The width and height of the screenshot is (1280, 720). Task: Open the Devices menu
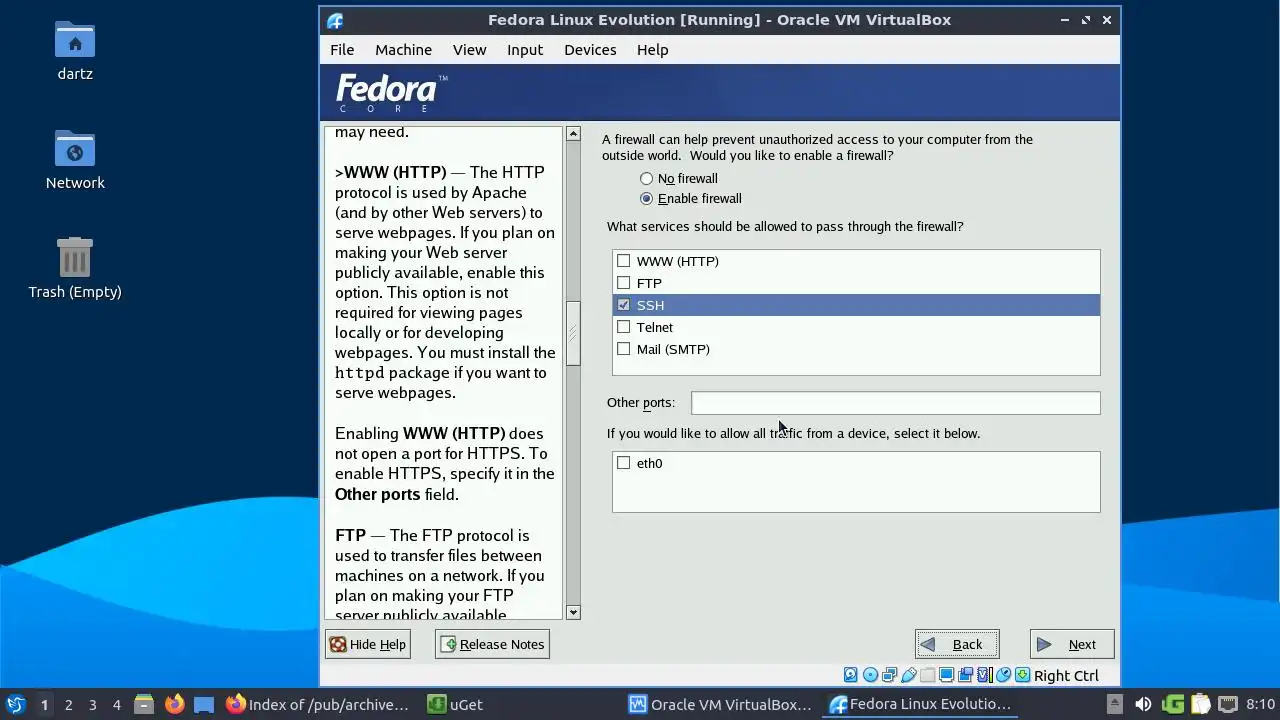click(590, 49)
